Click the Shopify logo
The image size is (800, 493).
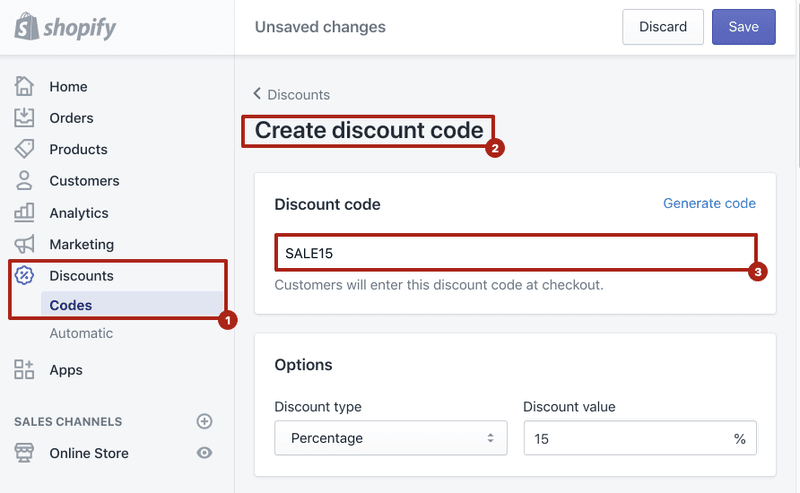(x=65, y=27)
